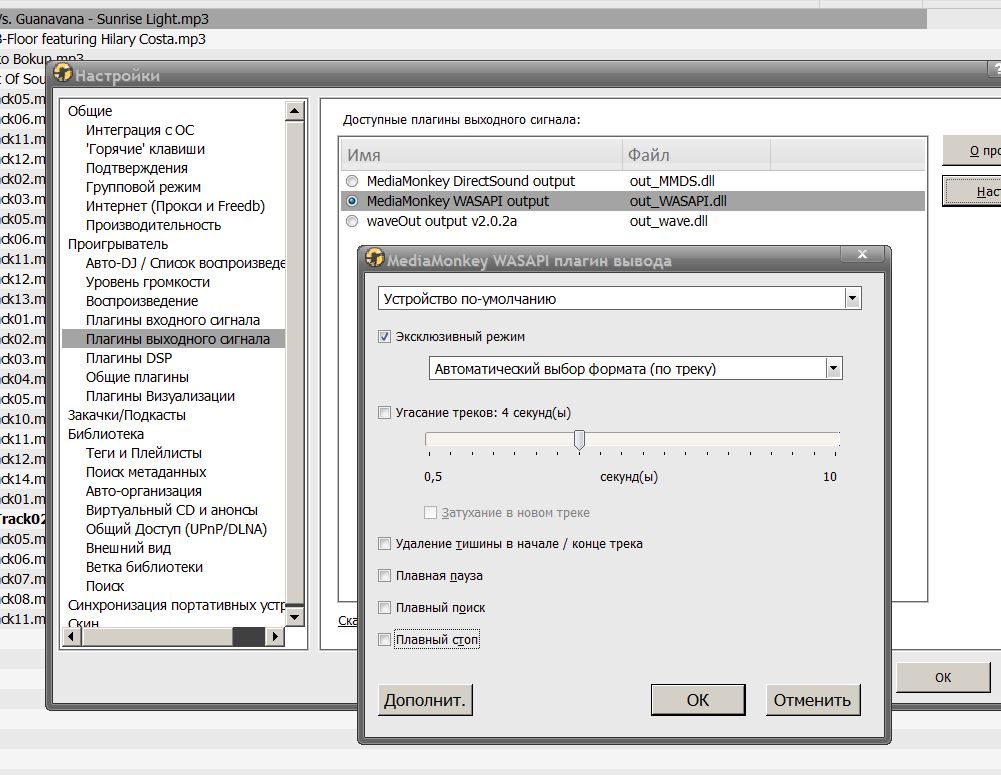Image resolution: width=1001 pixels, height=775 pixels.
Task: Click settings tree horizontal scroll right arrow
Action: [275, 636]
